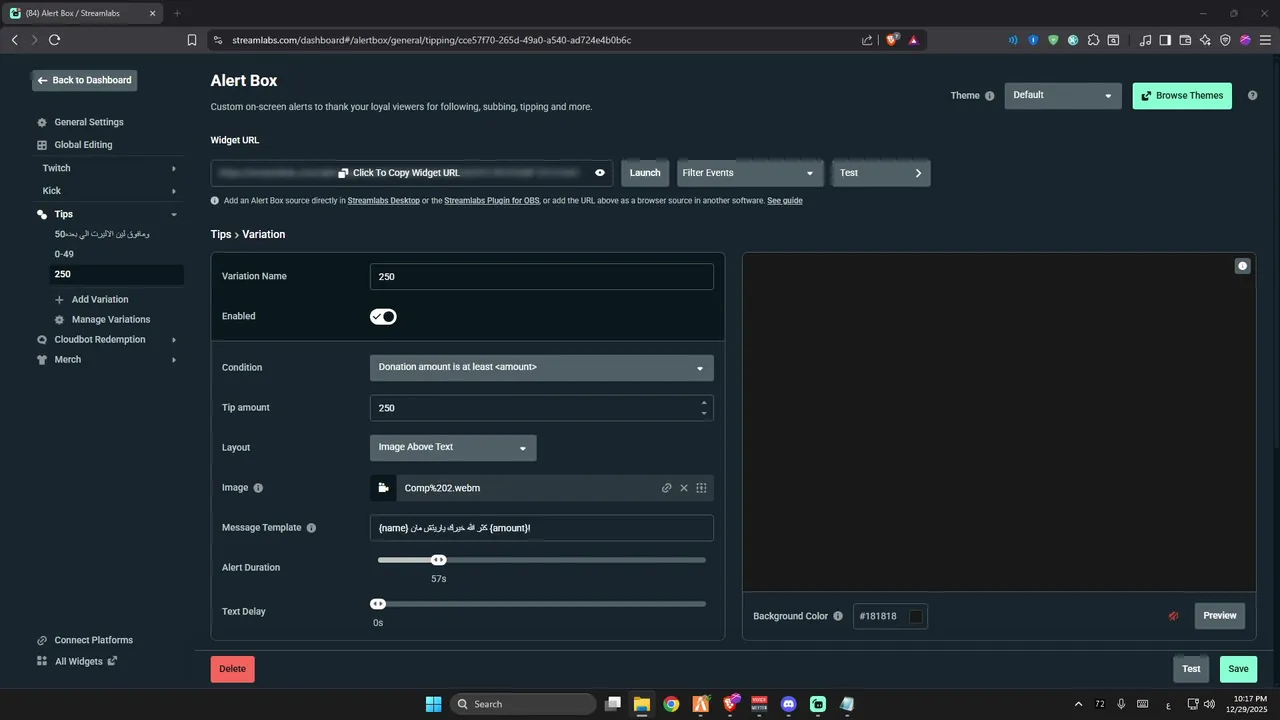Toggle the browser sidebar panel icon
Image resolution: width=1280 pixels, height=720 pixels.
(x=1165, y=40)
